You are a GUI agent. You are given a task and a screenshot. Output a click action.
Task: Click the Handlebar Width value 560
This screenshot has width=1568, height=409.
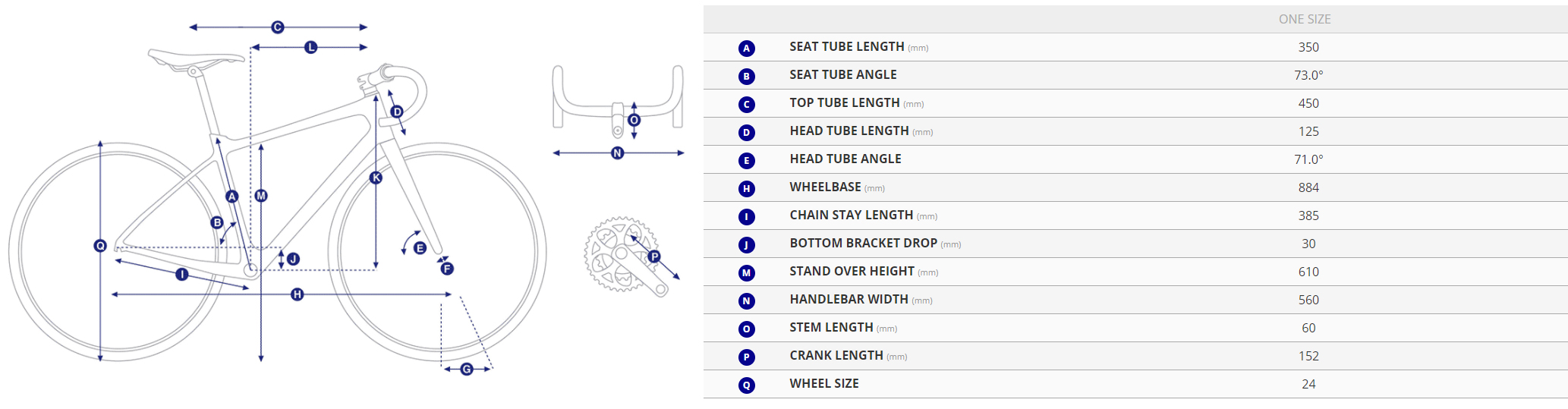click(x=1308, y=300)
